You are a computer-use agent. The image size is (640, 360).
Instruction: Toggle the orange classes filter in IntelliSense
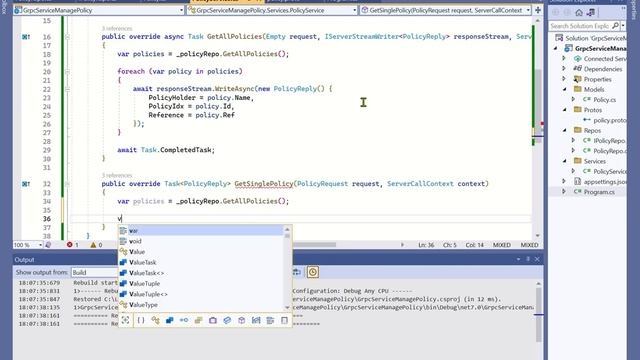click(155, 320)
